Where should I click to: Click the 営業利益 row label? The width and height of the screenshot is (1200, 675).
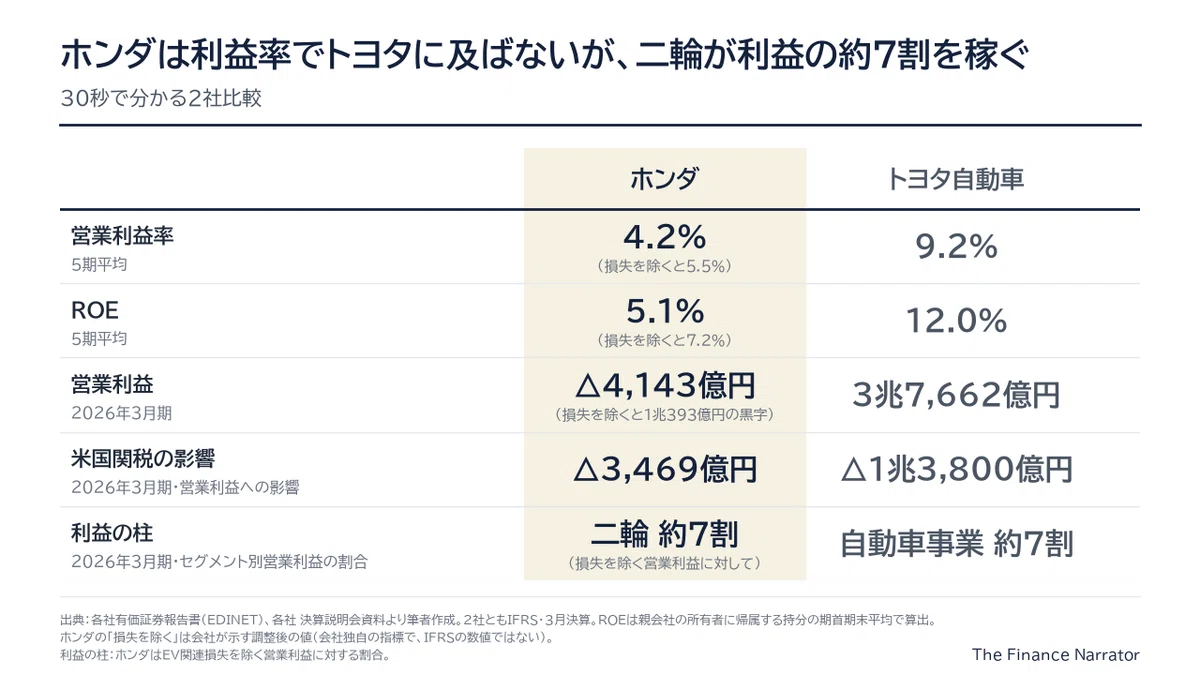click(112, 385)
